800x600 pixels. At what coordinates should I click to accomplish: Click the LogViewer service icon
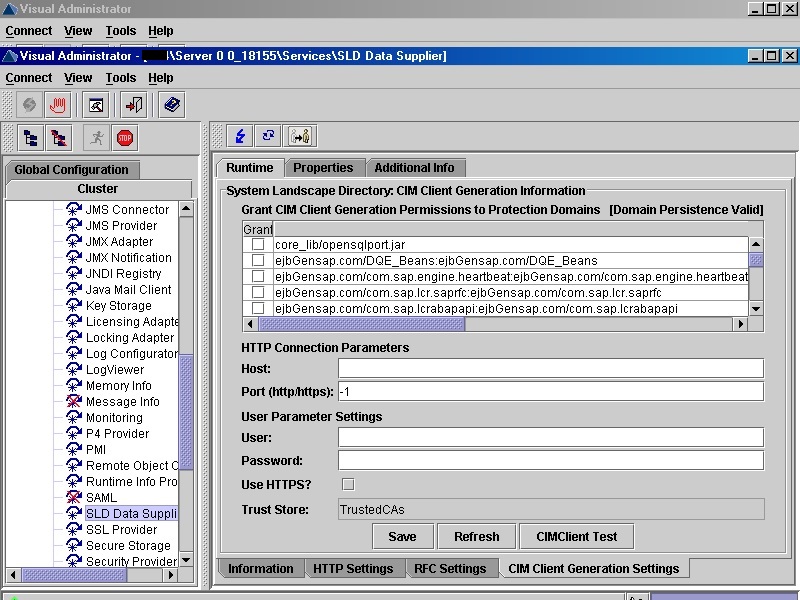[74, 369]
